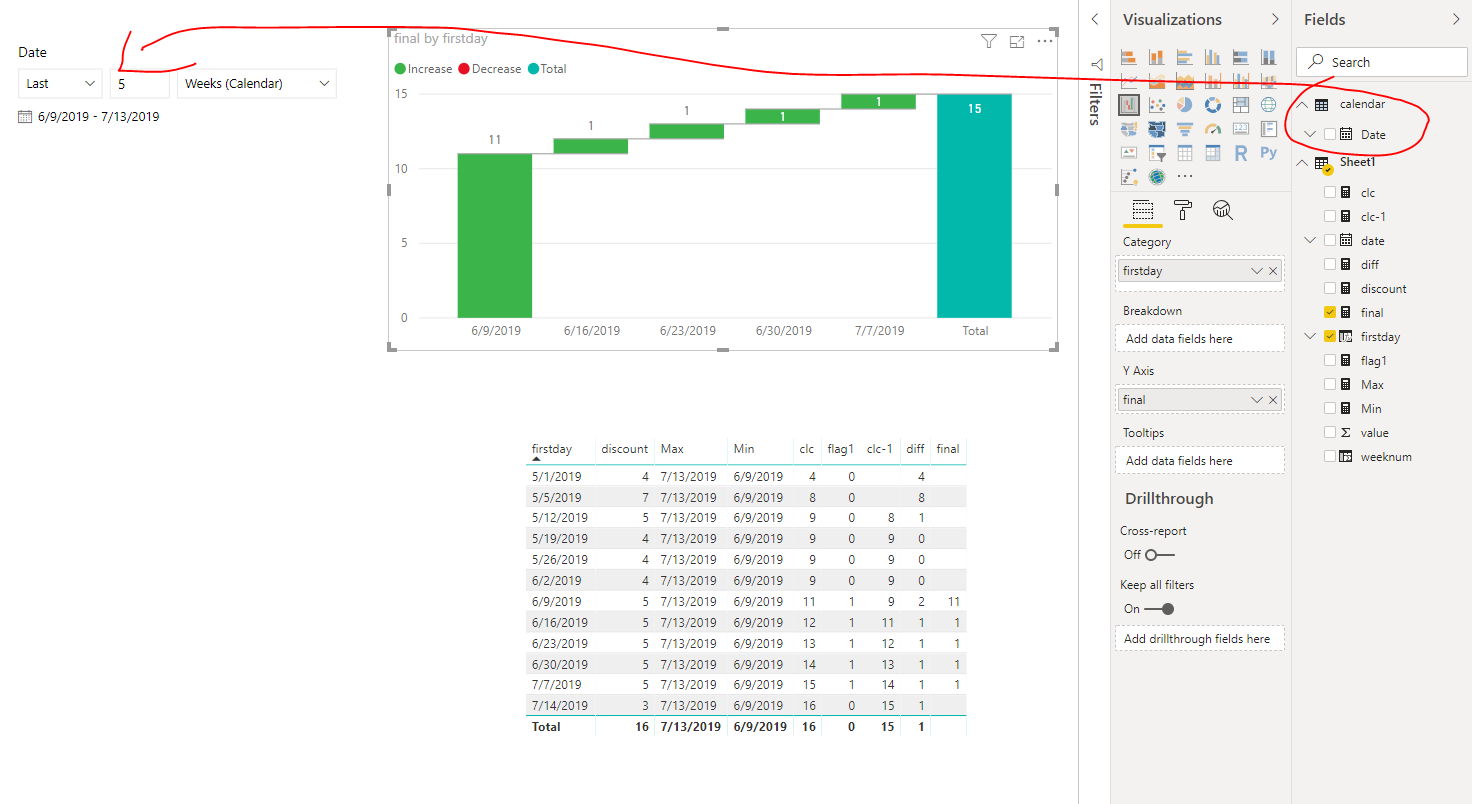1472x804 pixels.
Task: Toggle the Keep all filters switch
Action: click(x=1160, y=609)
